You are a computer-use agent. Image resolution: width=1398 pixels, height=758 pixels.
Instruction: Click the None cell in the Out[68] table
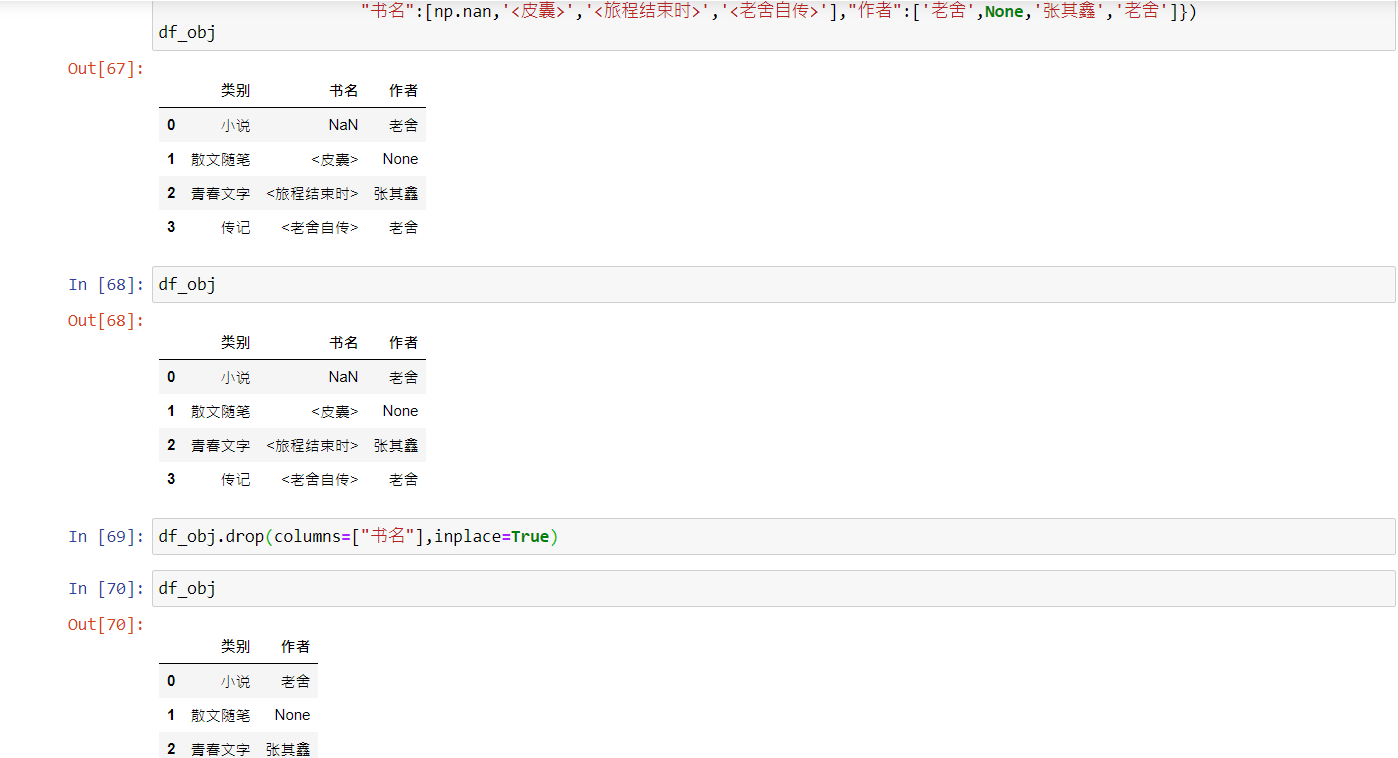coord(400,411)
